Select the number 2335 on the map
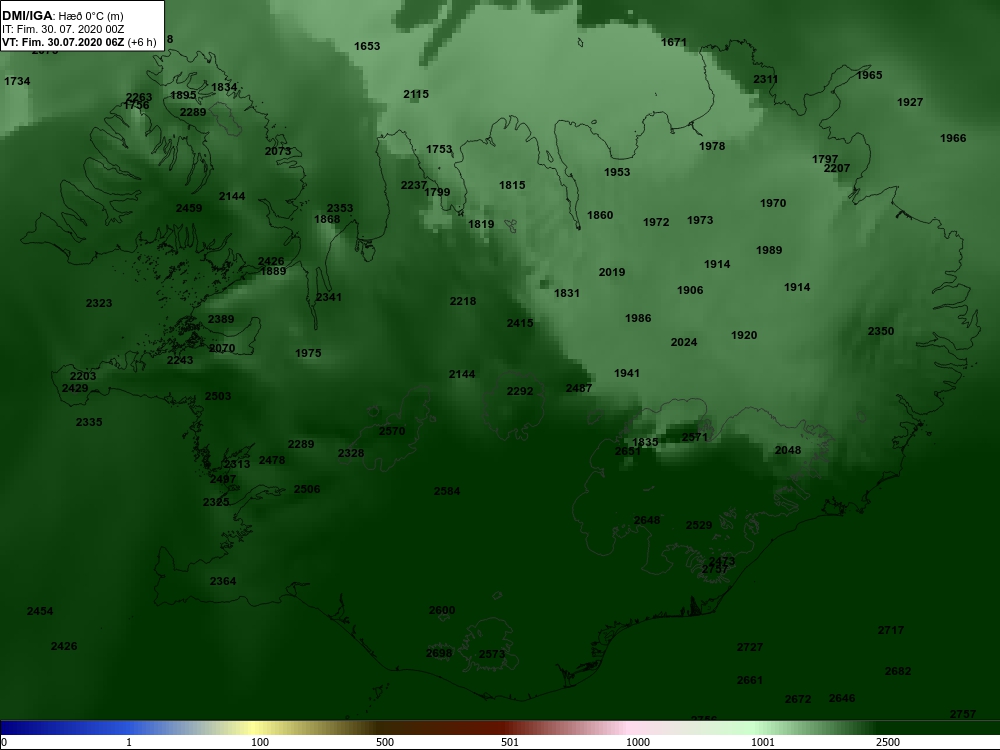1000x750 pixels. (x=89, y=422)
